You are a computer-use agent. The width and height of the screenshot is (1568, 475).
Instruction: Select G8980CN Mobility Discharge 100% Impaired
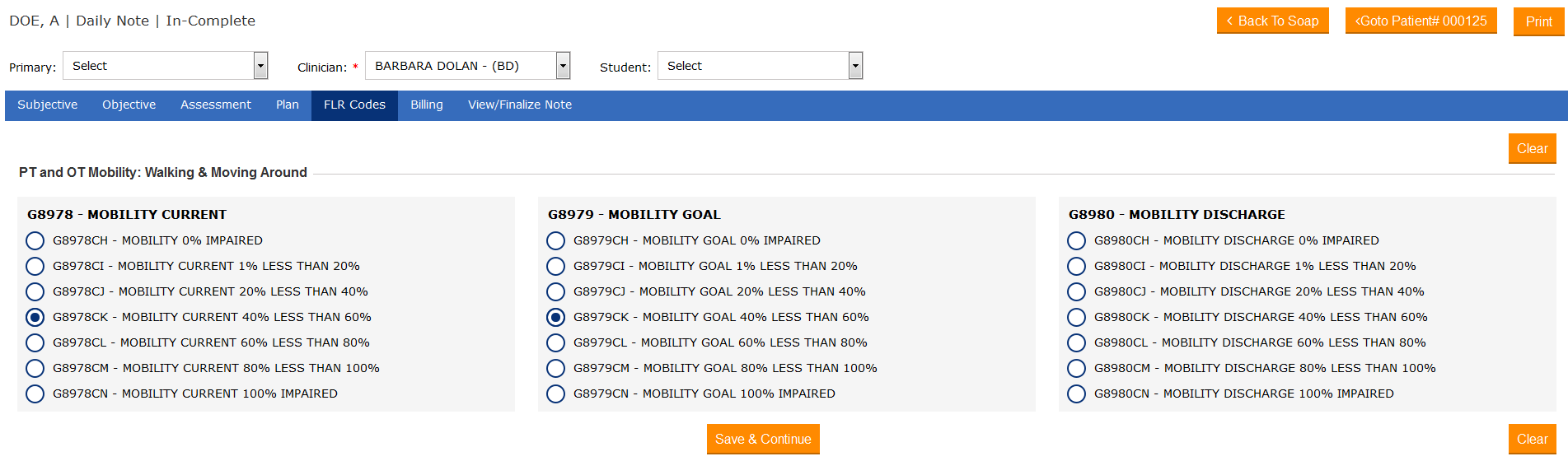click(x=1077, y=394)
